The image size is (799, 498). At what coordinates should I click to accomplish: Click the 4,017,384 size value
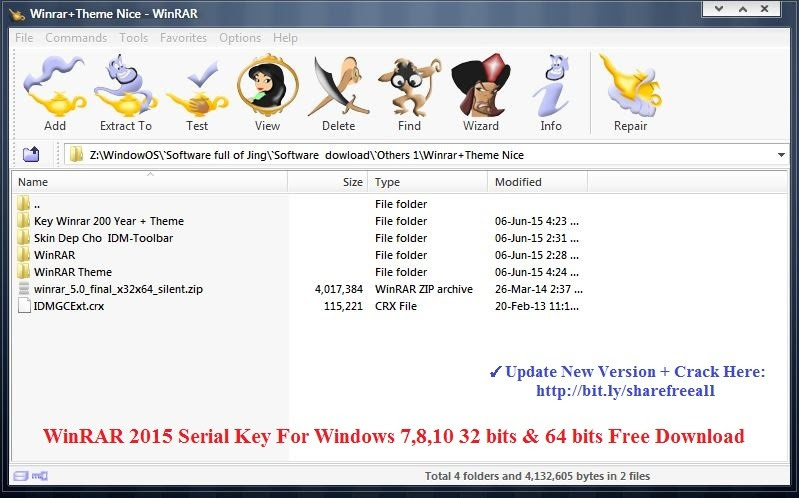[339, 289]
